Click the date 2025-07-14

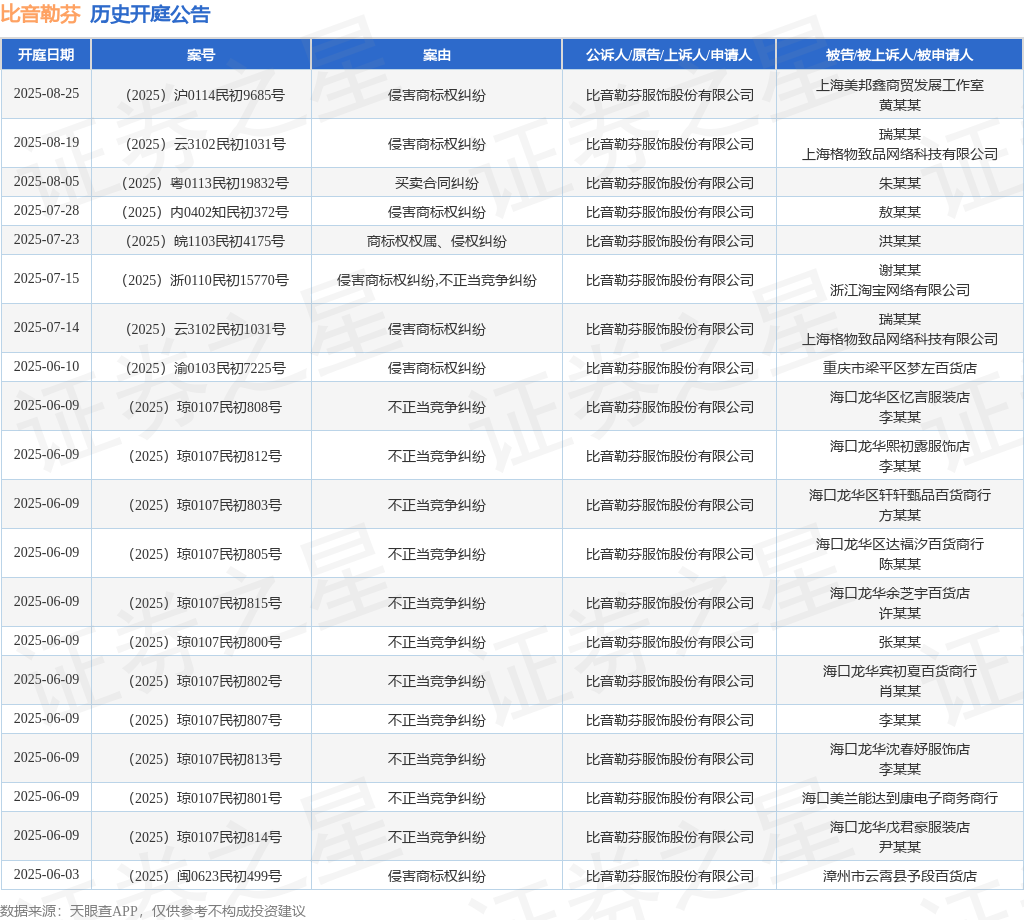(46, 328)
